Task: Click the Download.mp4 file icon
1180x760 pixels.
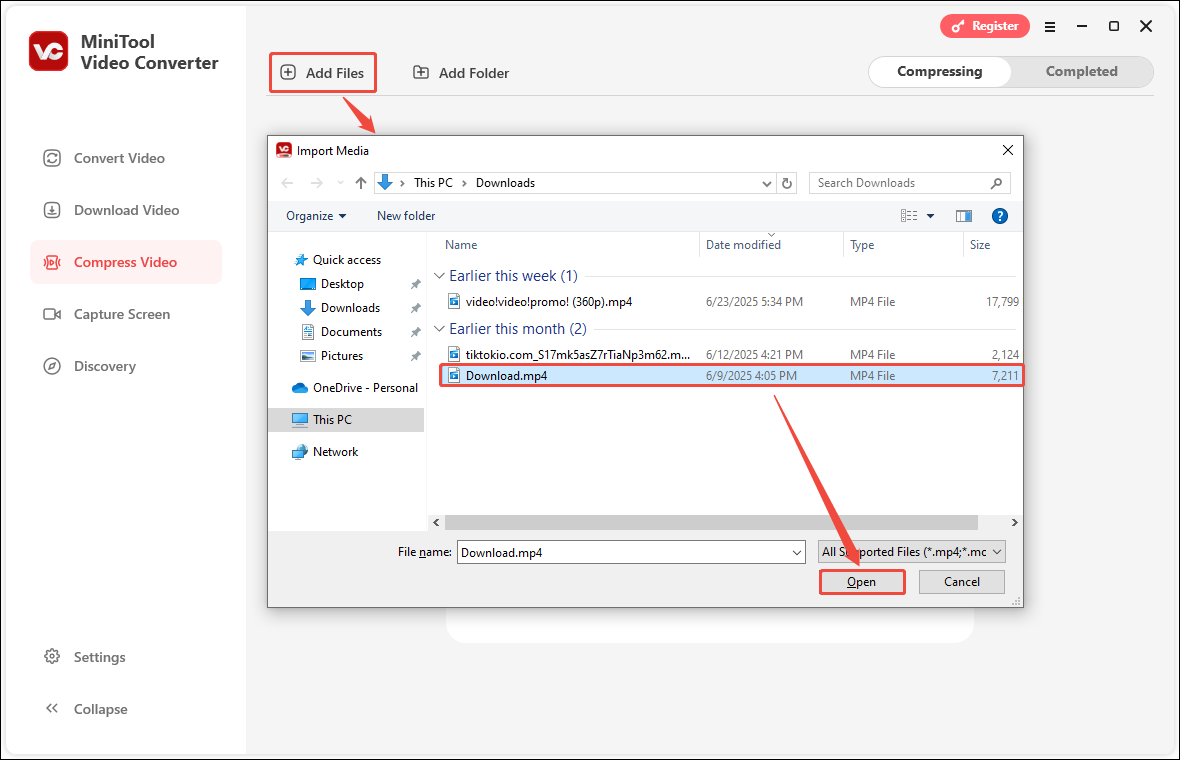Action: (454, 375)
